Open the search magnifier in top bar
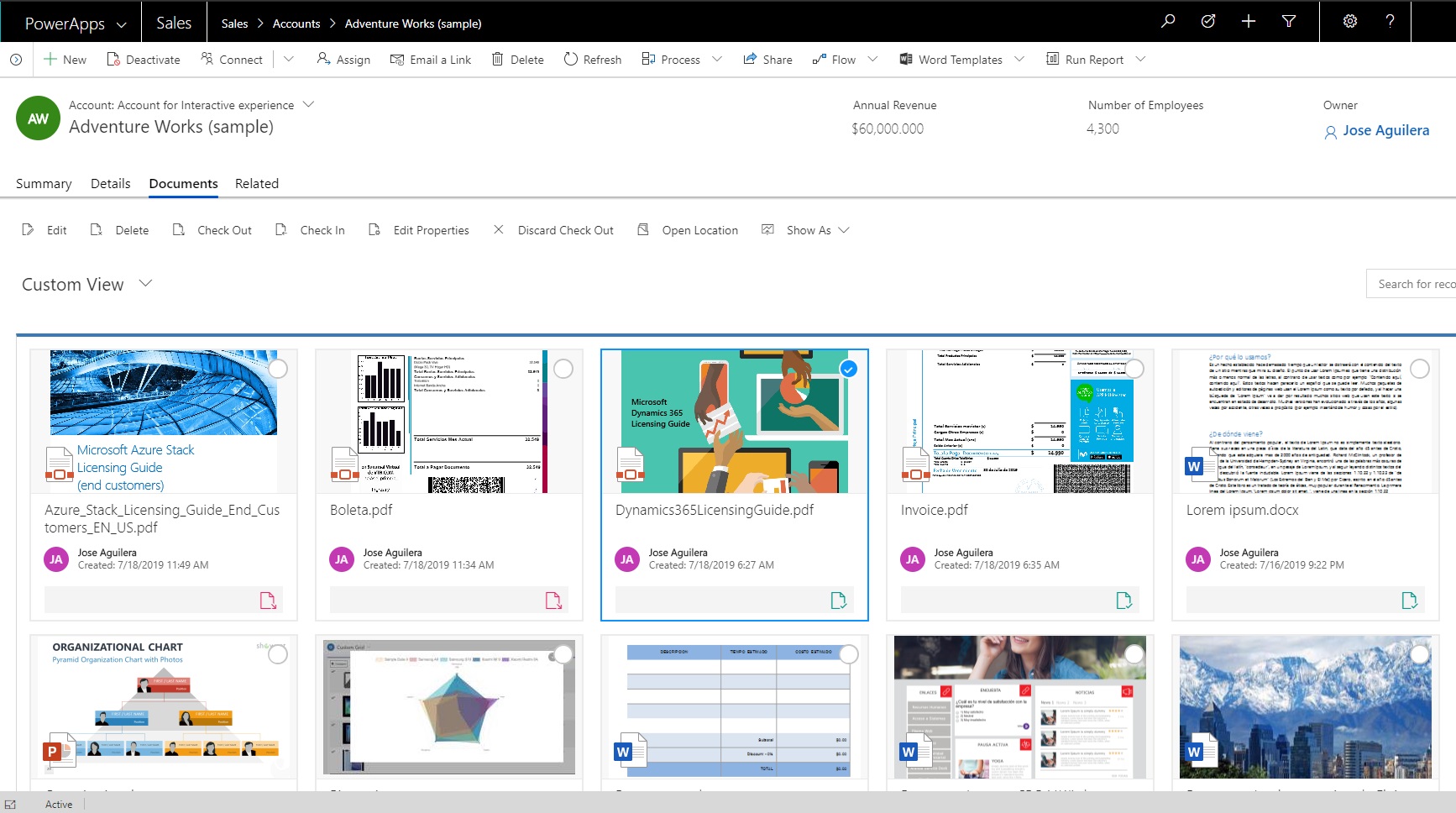The height and width of the screenshot is (813, 1456). (1168, 21)
